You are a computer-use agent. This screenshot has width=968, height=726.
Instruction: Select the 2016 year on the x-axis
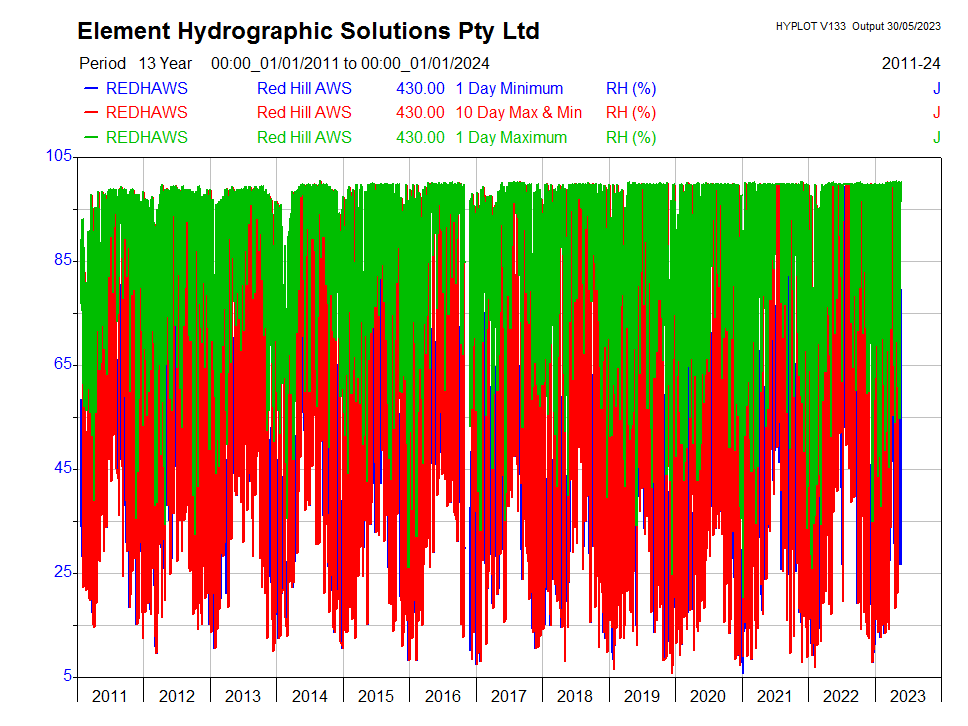(442, 696)
